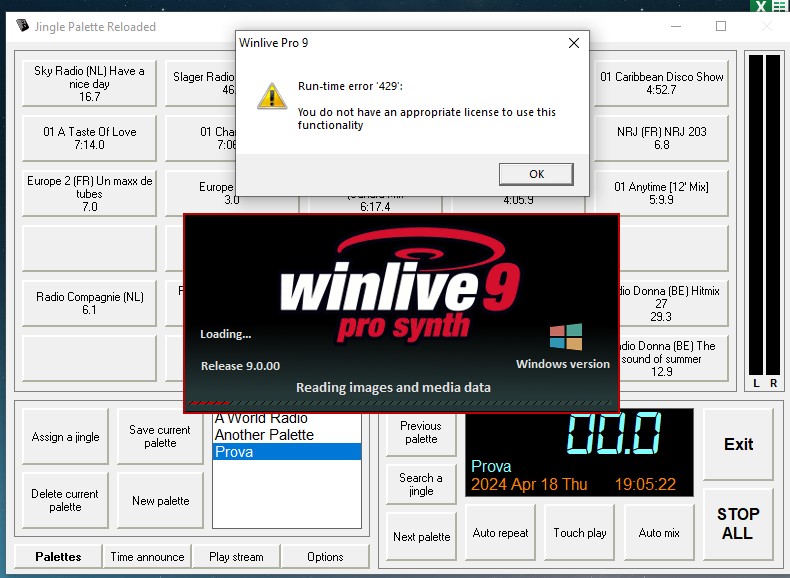Click Delete current palette

pyautogui.click(x=65, y=500)
